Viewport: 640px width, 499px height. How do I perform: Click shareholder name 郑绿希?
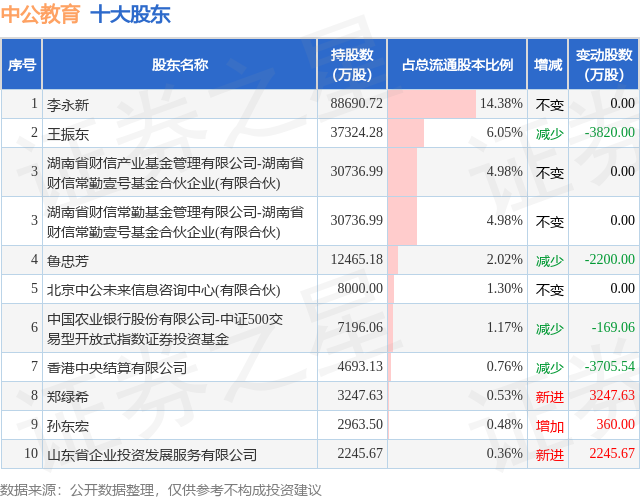[68, 397]
